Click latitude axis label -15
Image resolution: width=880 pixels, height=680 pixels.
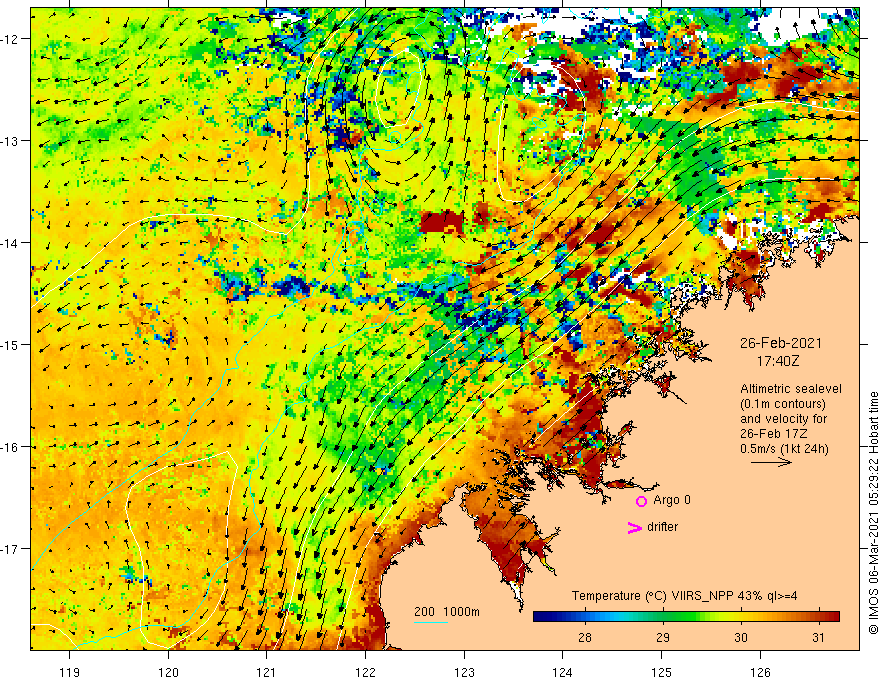tap(11, 344)
